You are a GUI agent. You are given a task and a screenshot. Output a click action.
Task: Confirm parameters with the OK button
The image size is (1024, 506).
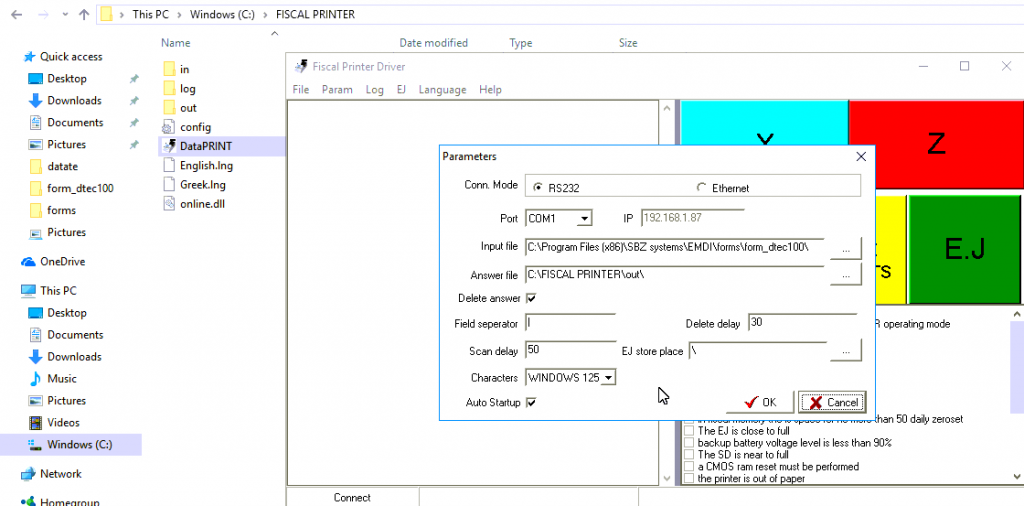pyautogui.click(x=759, y=402)
